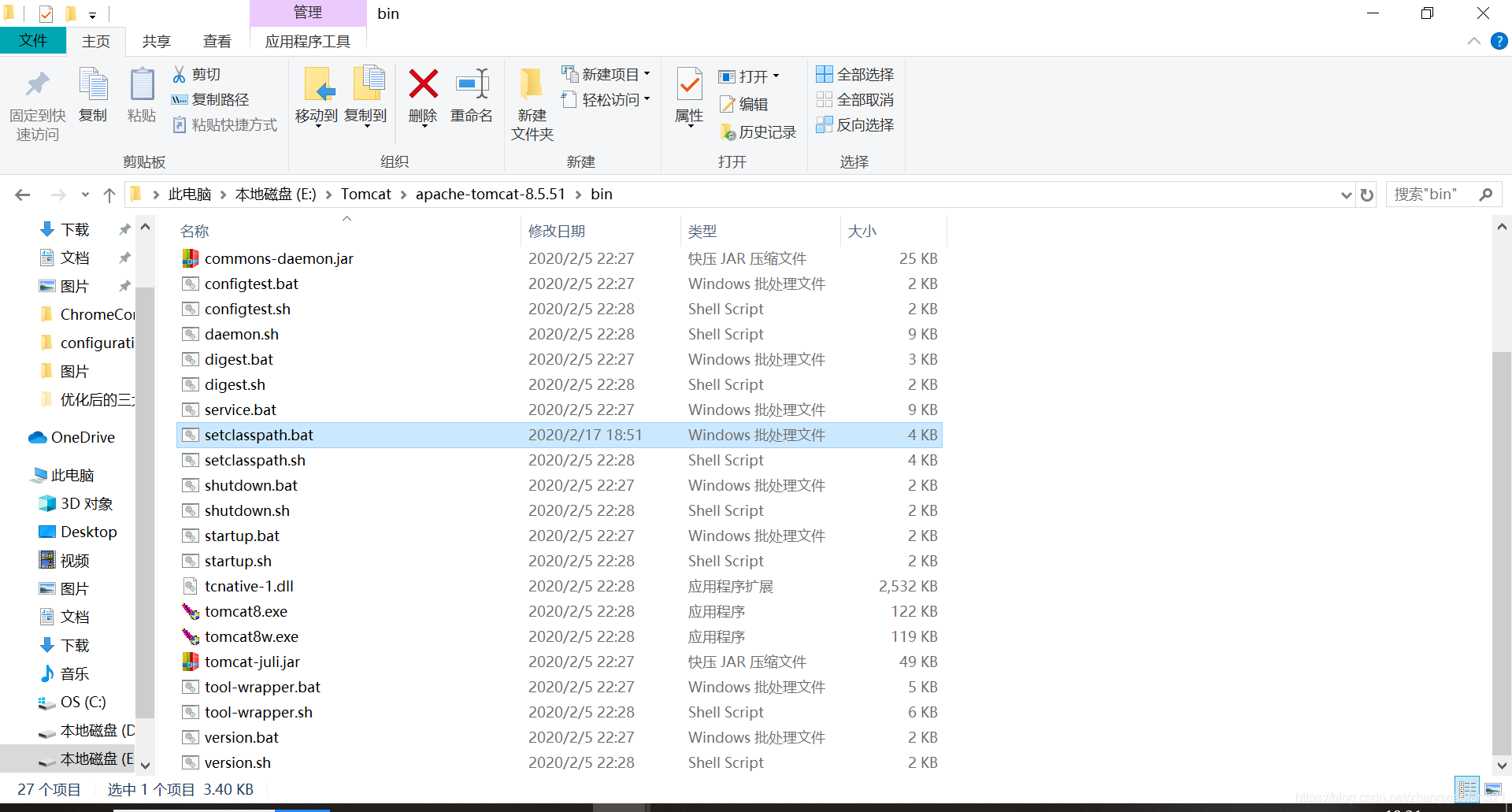
Task: Click Edit (编辑) in Open group
Action: tap(744, 104)
